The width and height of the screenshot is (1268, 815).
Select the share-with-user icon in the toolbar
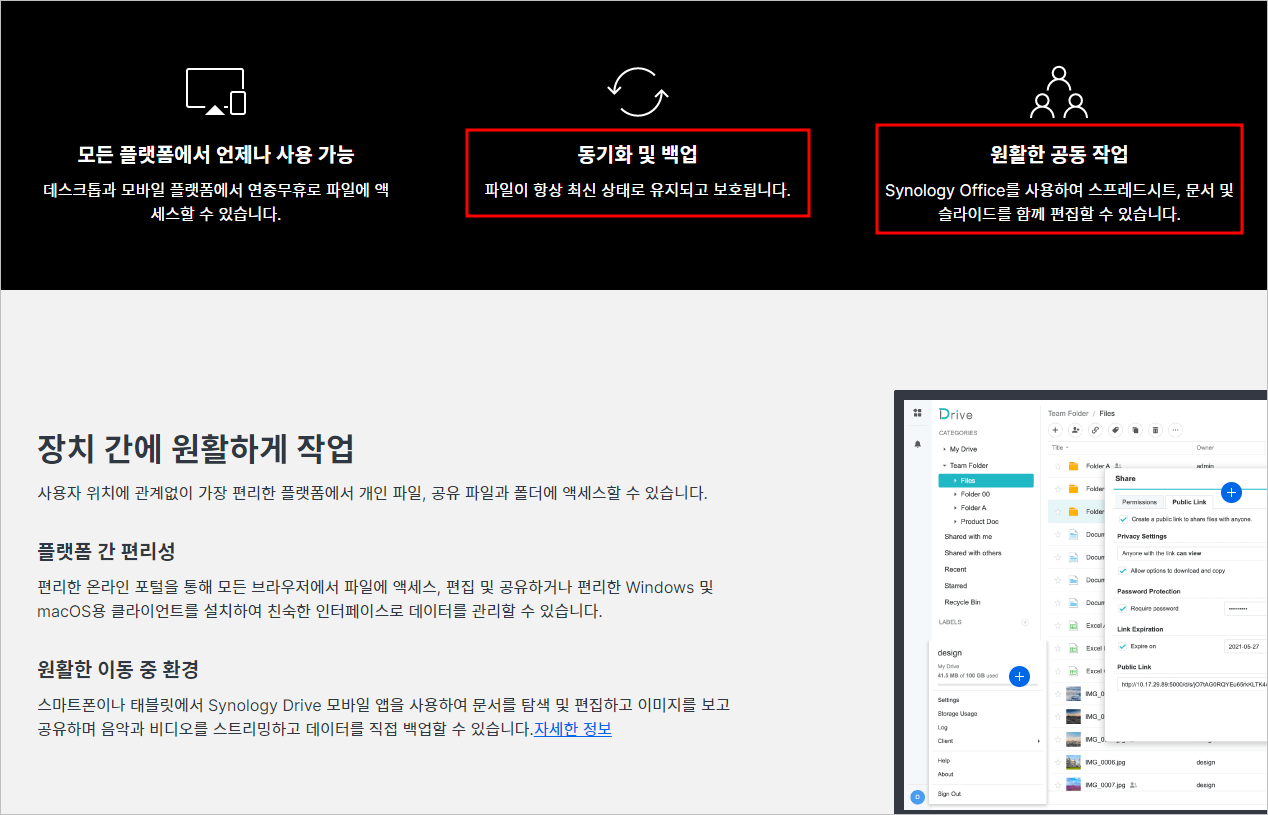pos(1075,430)
